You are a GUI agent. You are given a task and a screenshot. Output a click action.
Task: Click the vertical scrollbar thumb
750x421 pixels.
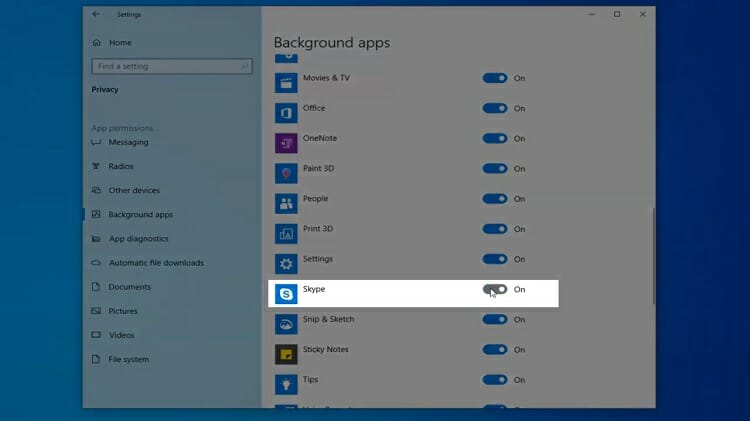[653, 256]
